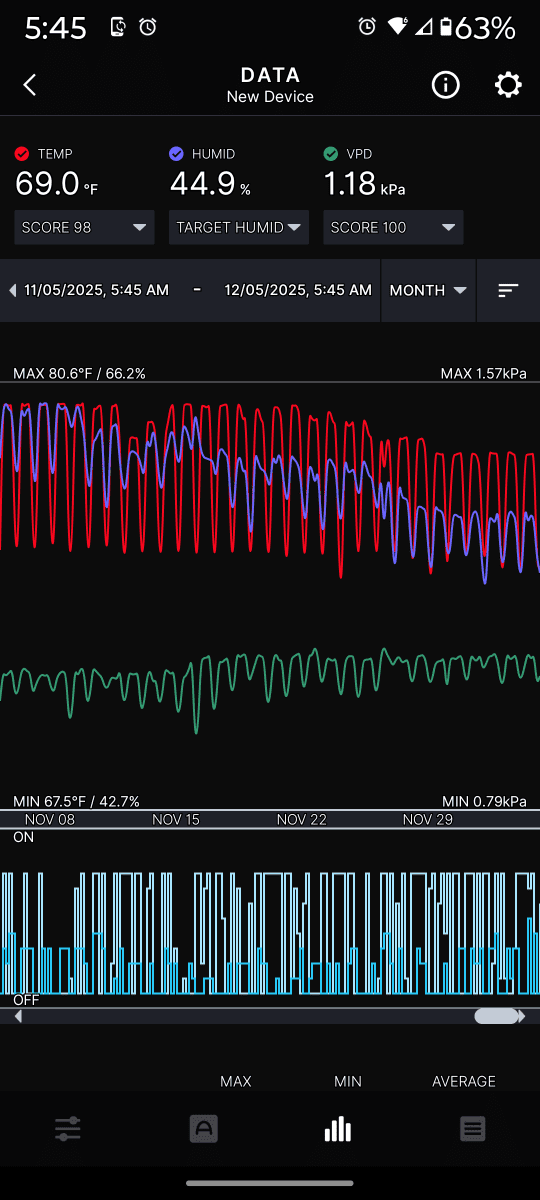Screen dimensions: 540x1200
Task: Tap the filter lines icon beside MONTH
Action: [x=508, y=290]
